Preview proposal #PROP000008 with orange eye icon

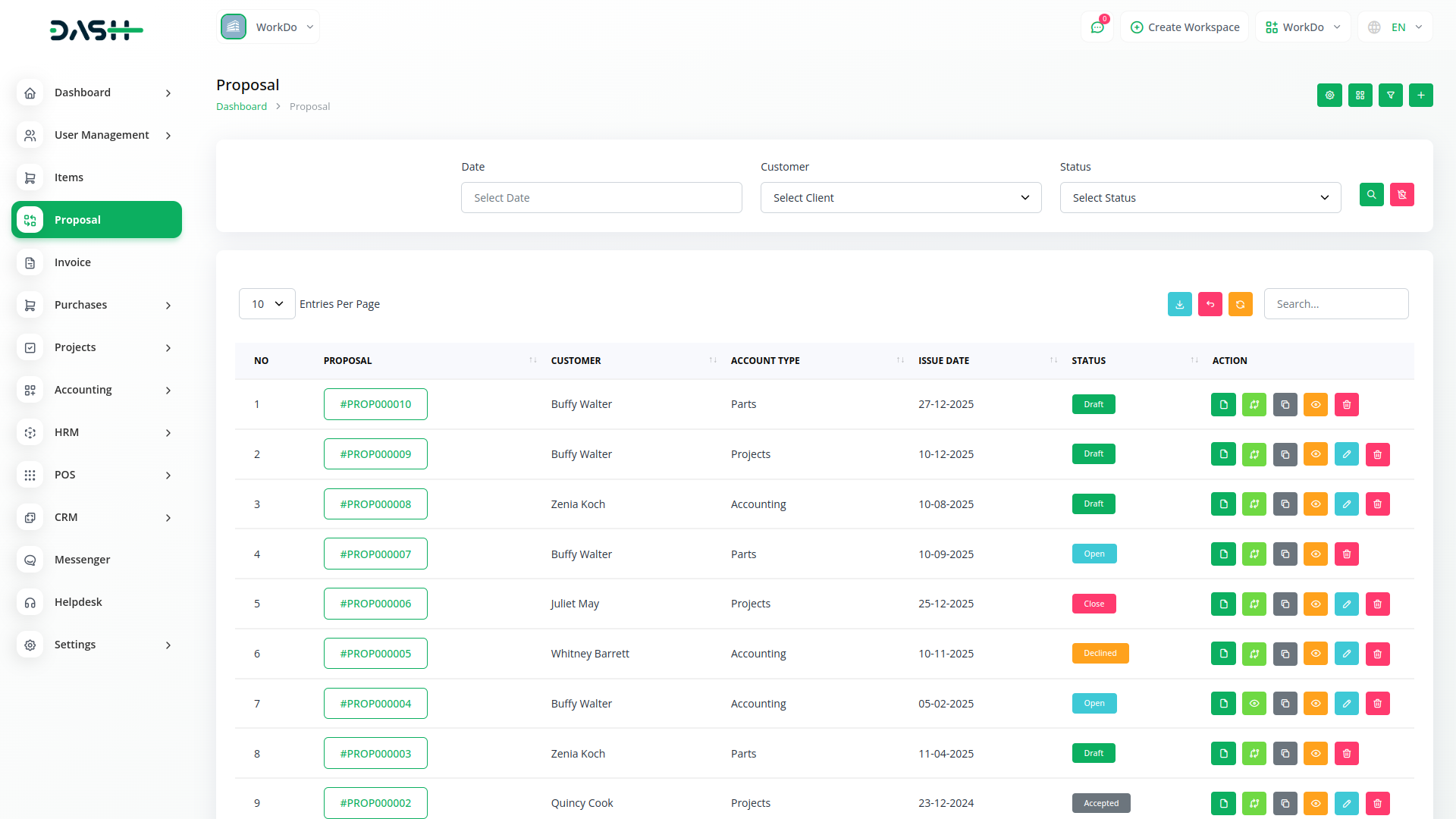(x=1316, y=504)
